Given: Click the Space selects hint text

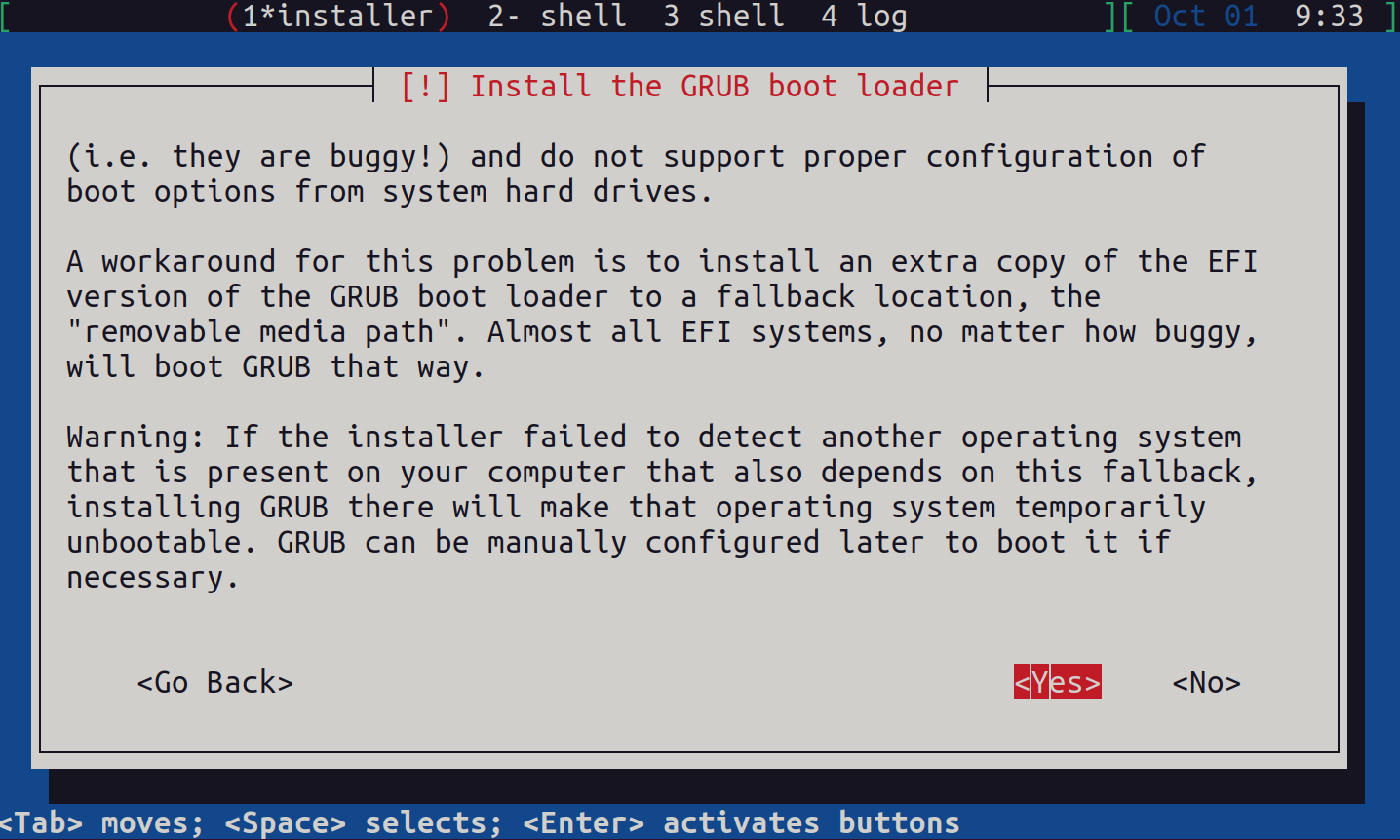Looking at the screenshot, I should click(361, 822).
